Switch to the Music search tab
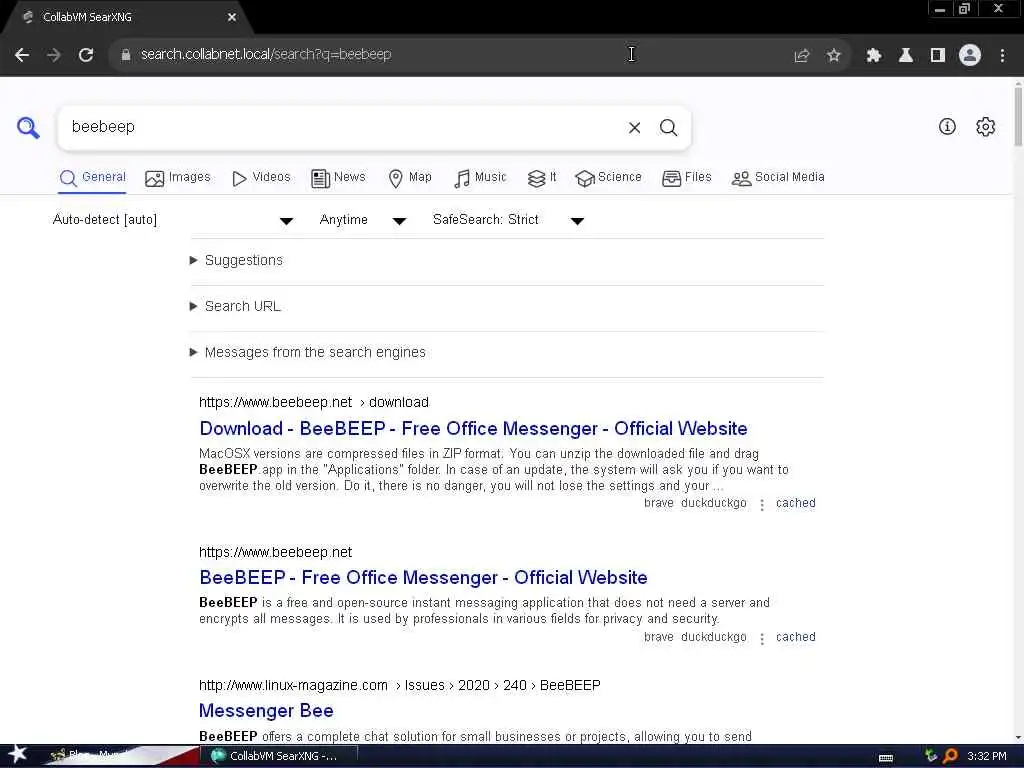This screenshot has width=1024, height=768. pos(480,178)
